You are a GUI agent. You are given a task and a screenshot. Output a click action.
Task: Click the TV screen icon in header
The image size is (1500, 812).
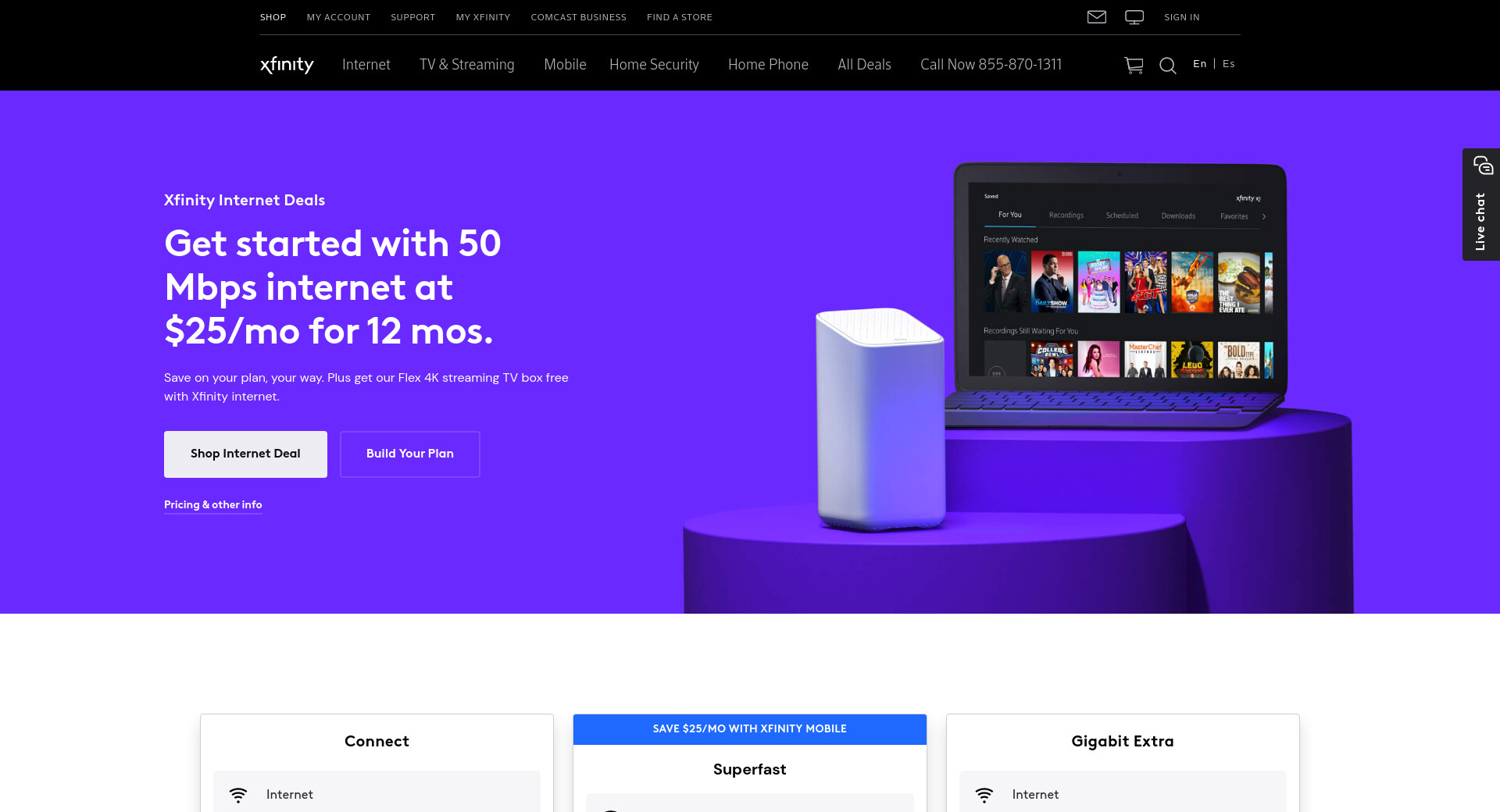pos(1134,17)
